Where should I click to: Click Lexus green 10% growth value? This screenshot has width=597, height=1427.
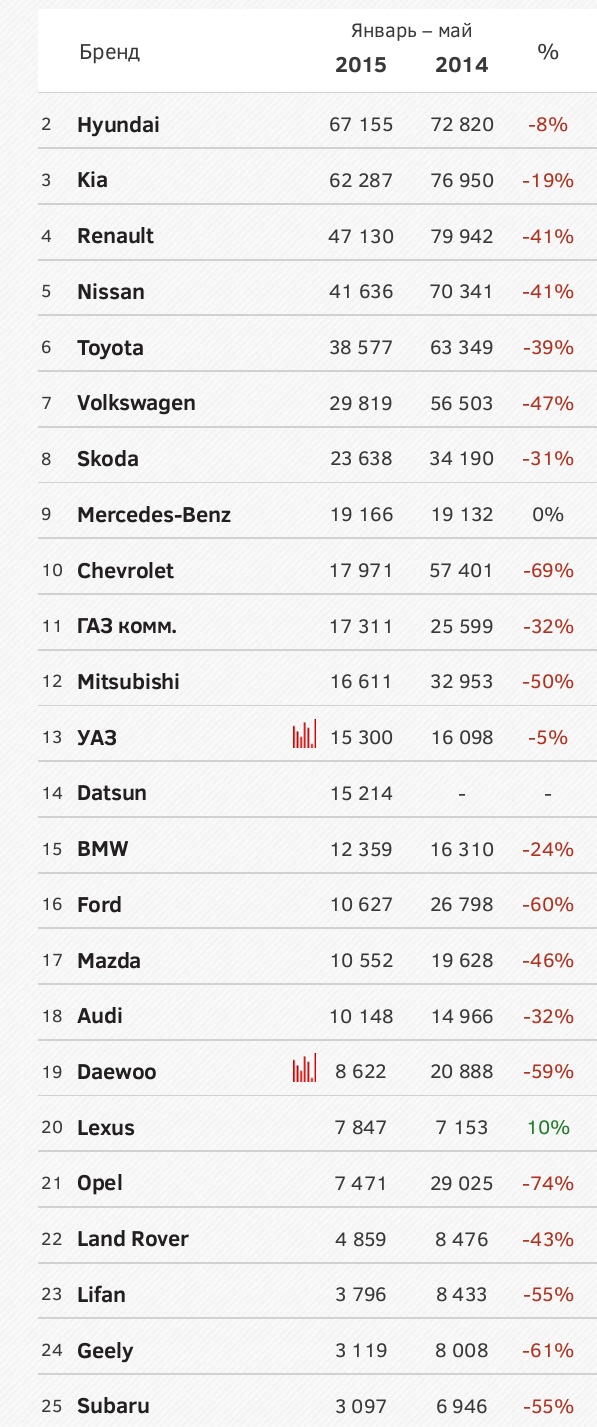point(548,1127)
